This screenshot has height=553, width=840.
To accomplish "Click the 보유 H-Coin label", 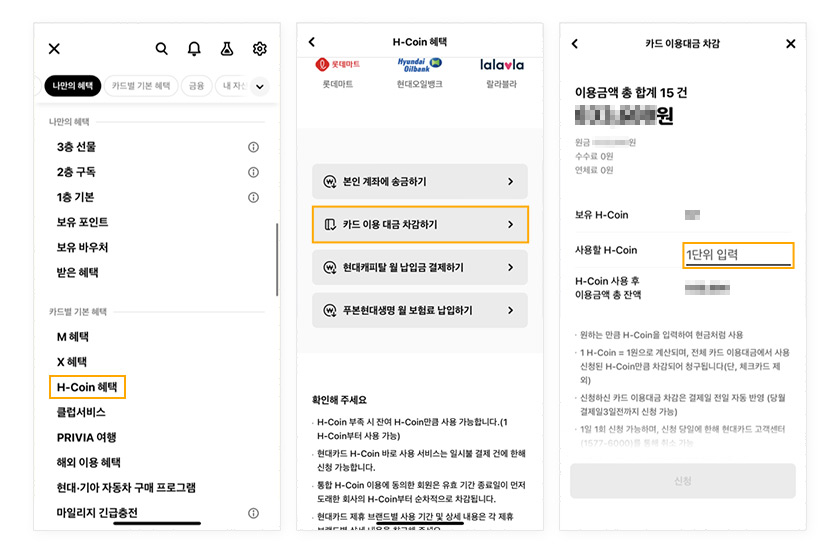I will 601,215.
